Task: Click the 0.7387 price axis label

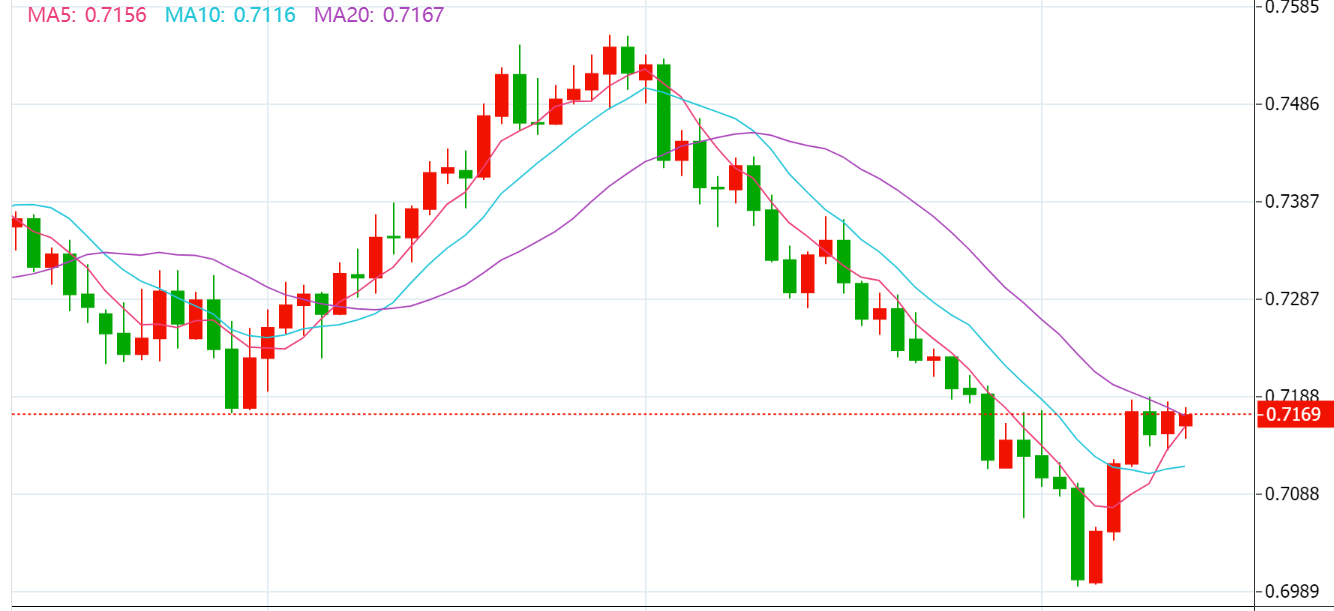Action: (1292, 201)
